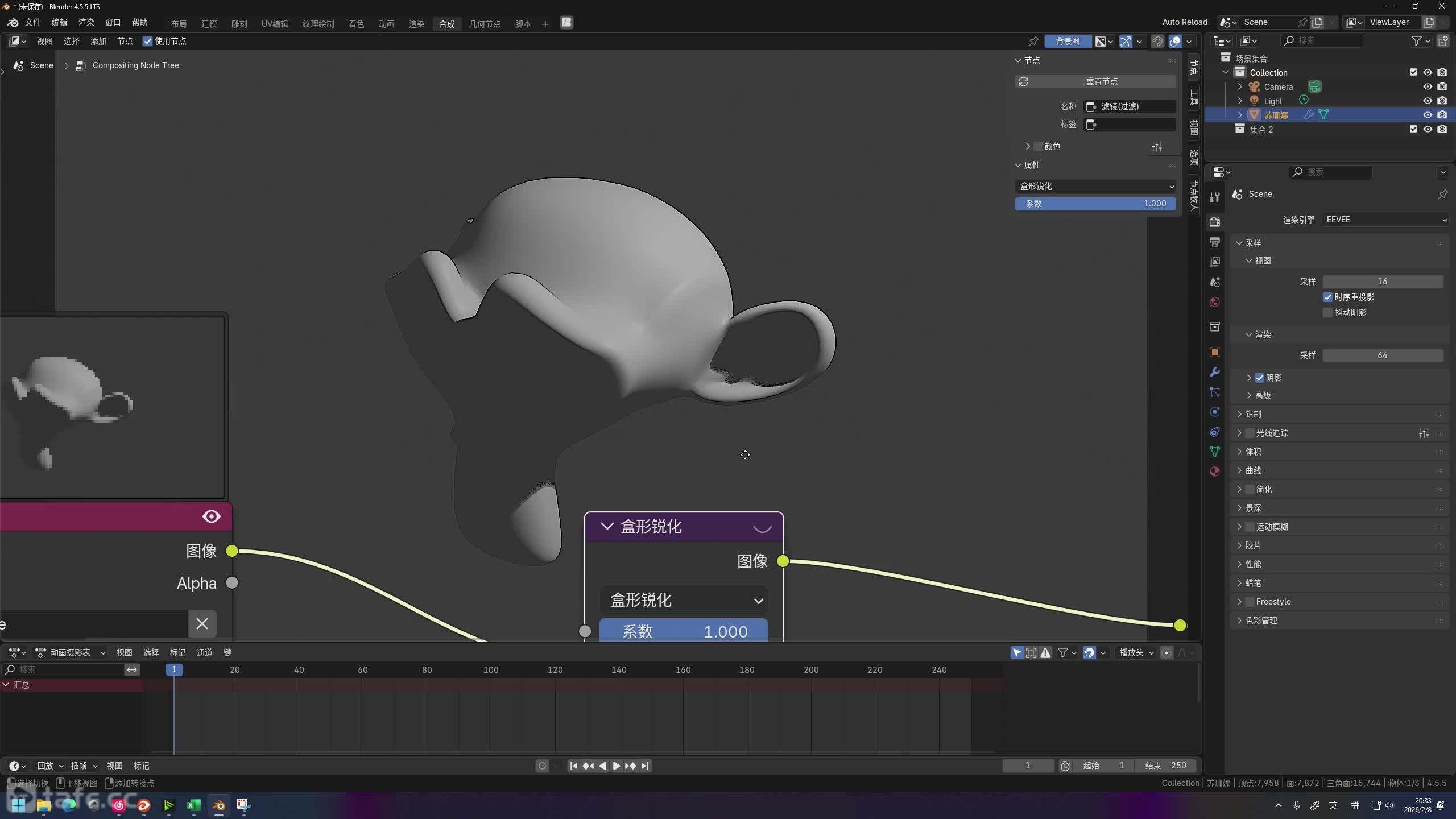Disable the Use Nodes checkbox
Screen dimensions: 1456x819
tap(147, 41)
